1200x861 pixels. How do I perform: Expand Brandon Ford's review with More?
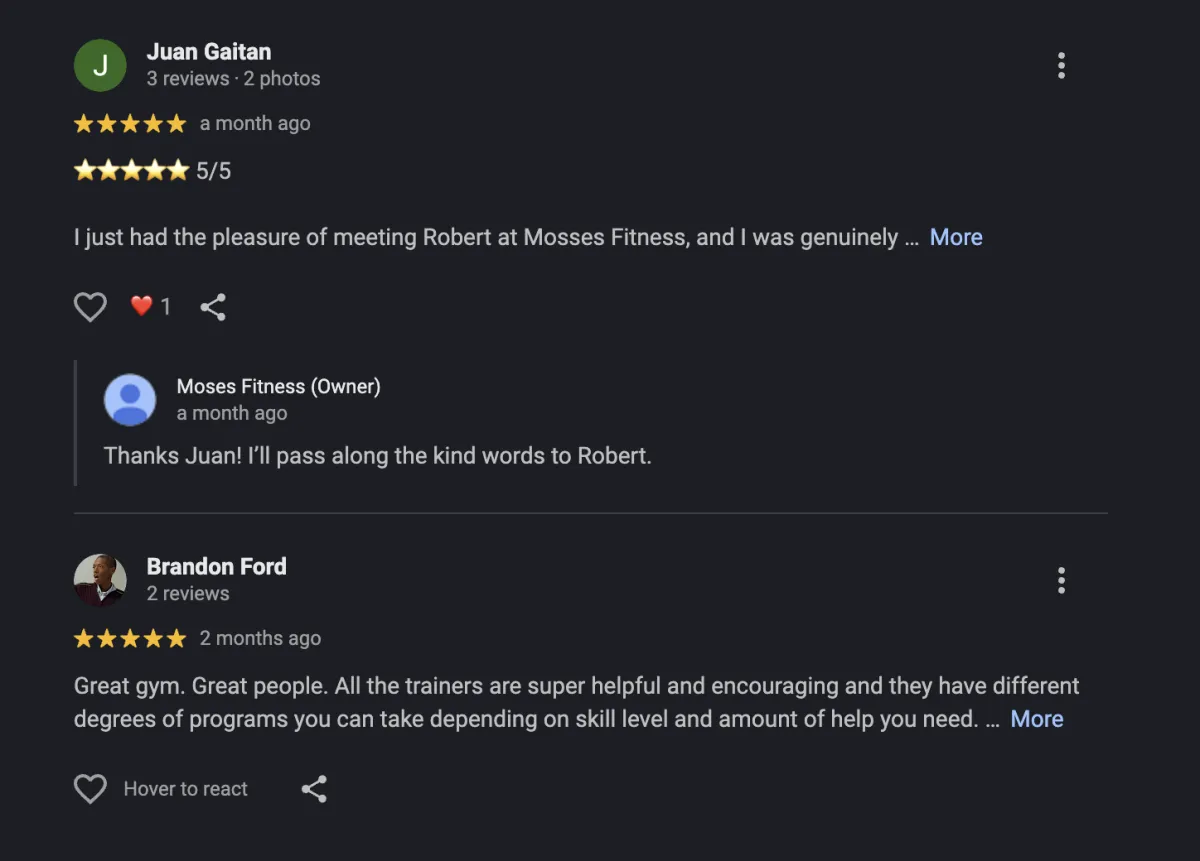(1036, 719)
